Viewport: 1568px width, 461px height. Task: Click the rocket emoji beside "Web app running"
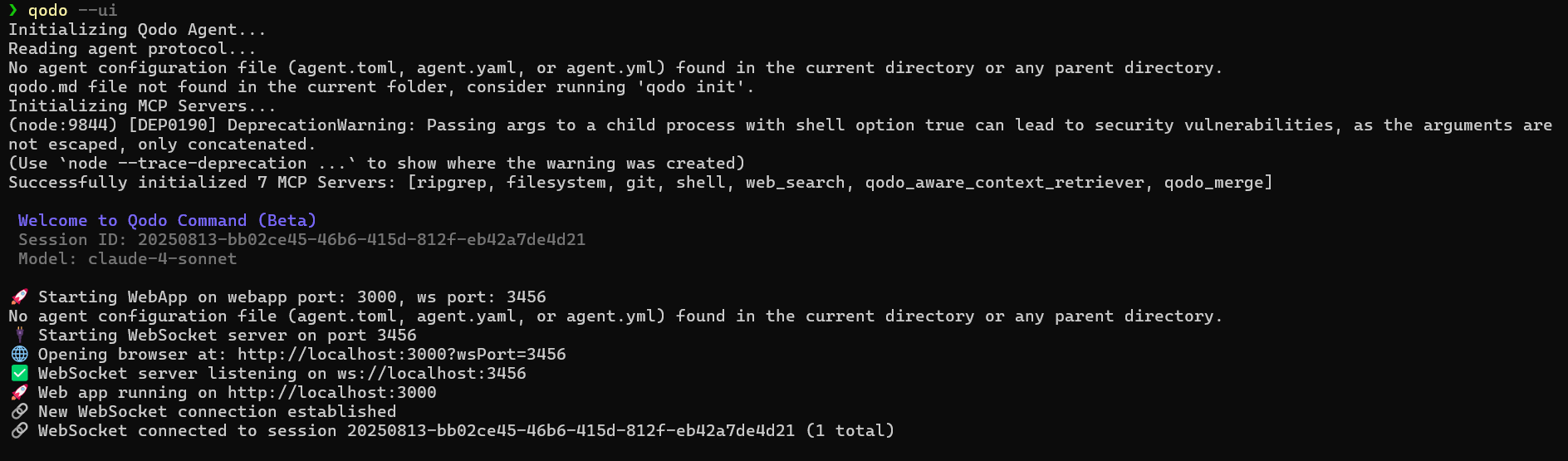tap(19, 393)
